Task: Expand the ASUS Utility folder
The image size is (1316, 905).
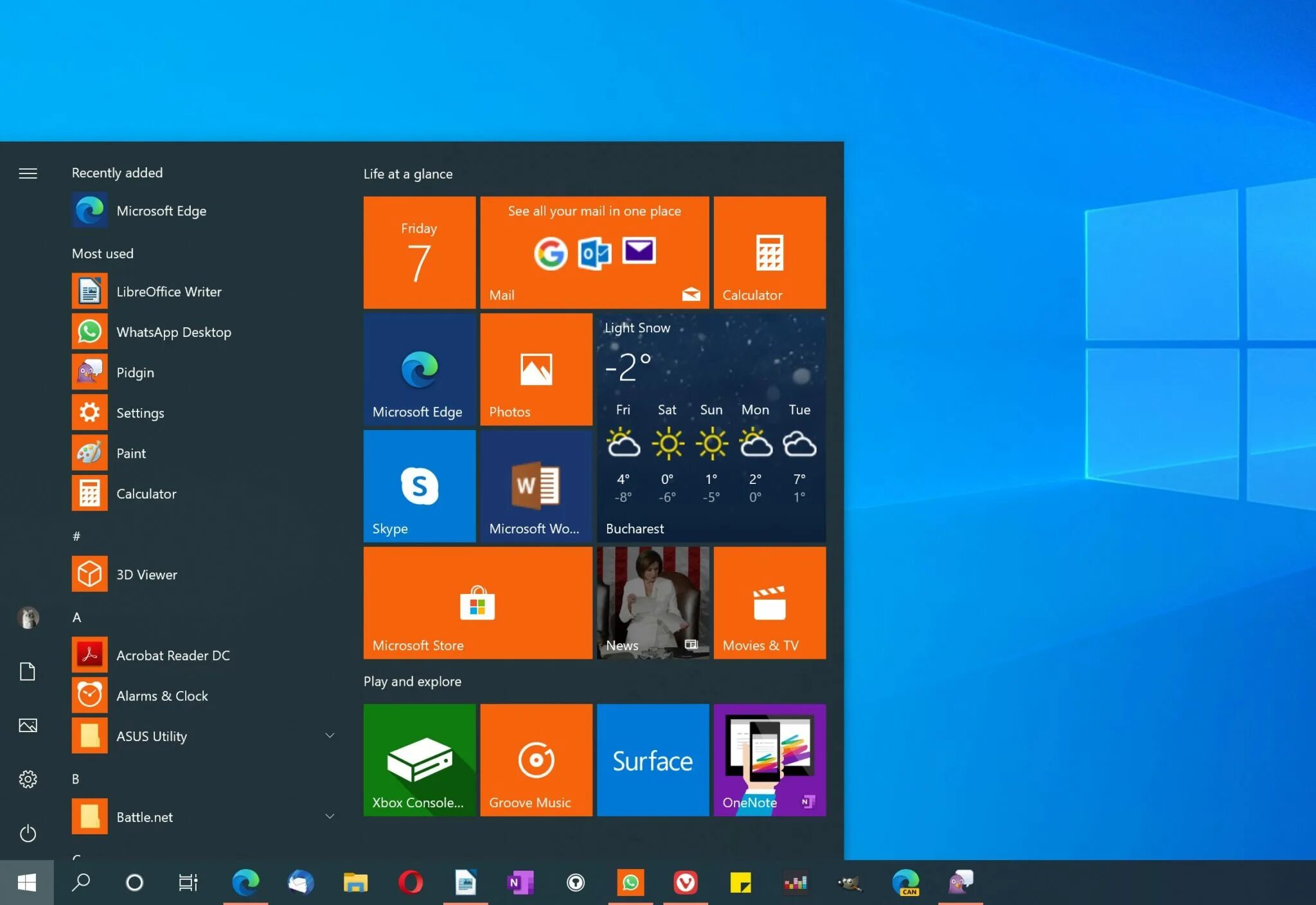Action: pyautogui.click(x=330, y=735)
